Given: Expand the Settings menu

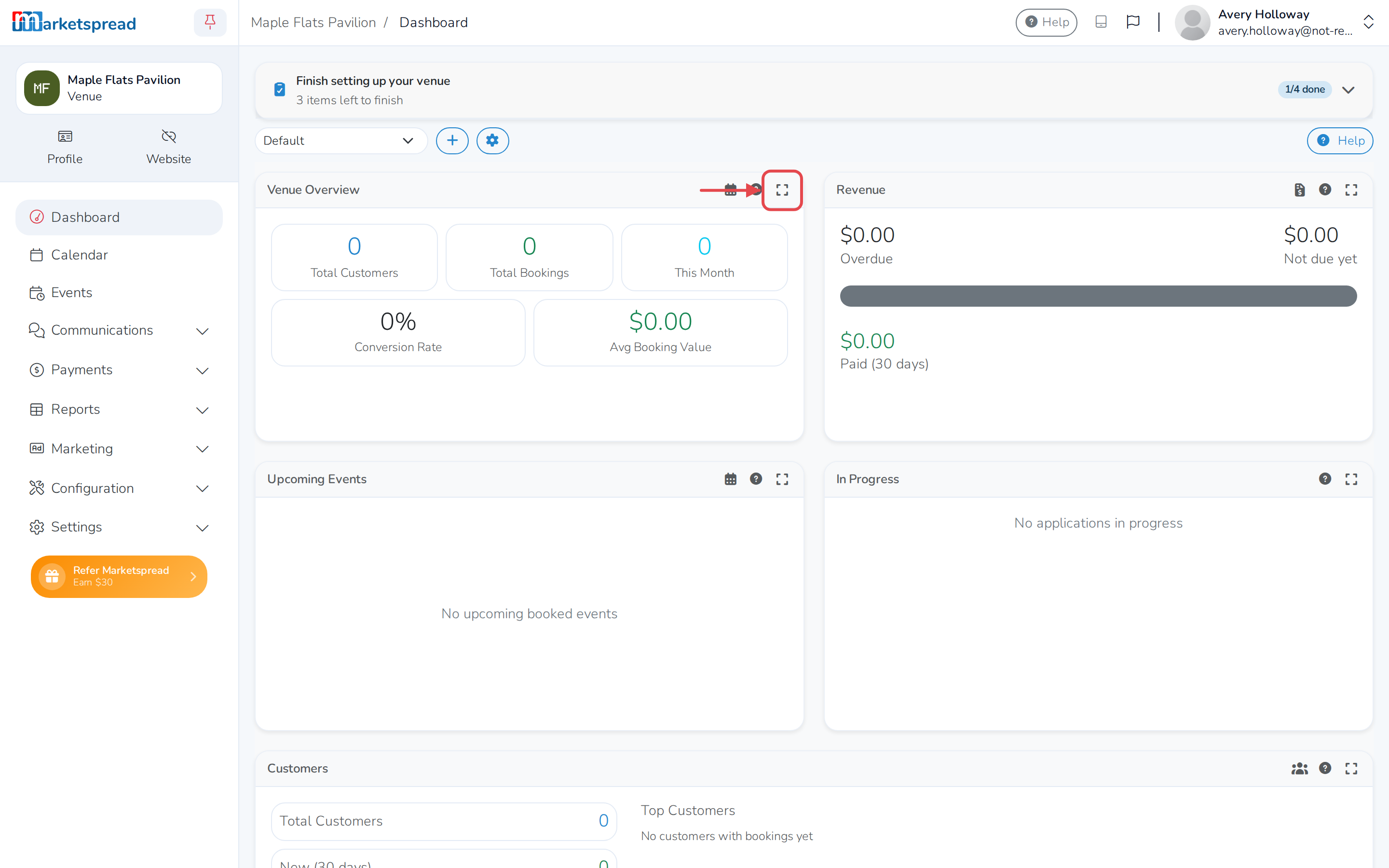Looking at the screenshot, I should coord(119,528).
